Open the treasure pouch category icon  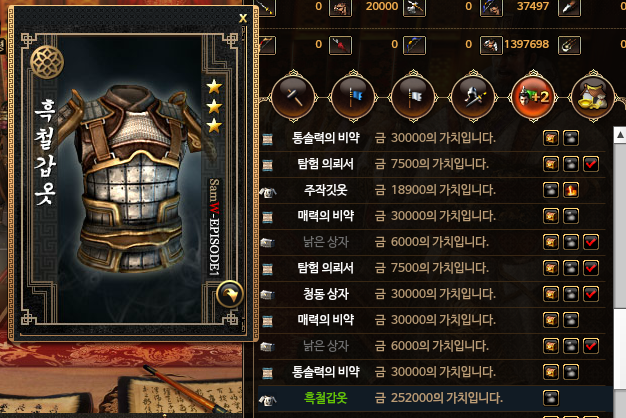(593, 97)
